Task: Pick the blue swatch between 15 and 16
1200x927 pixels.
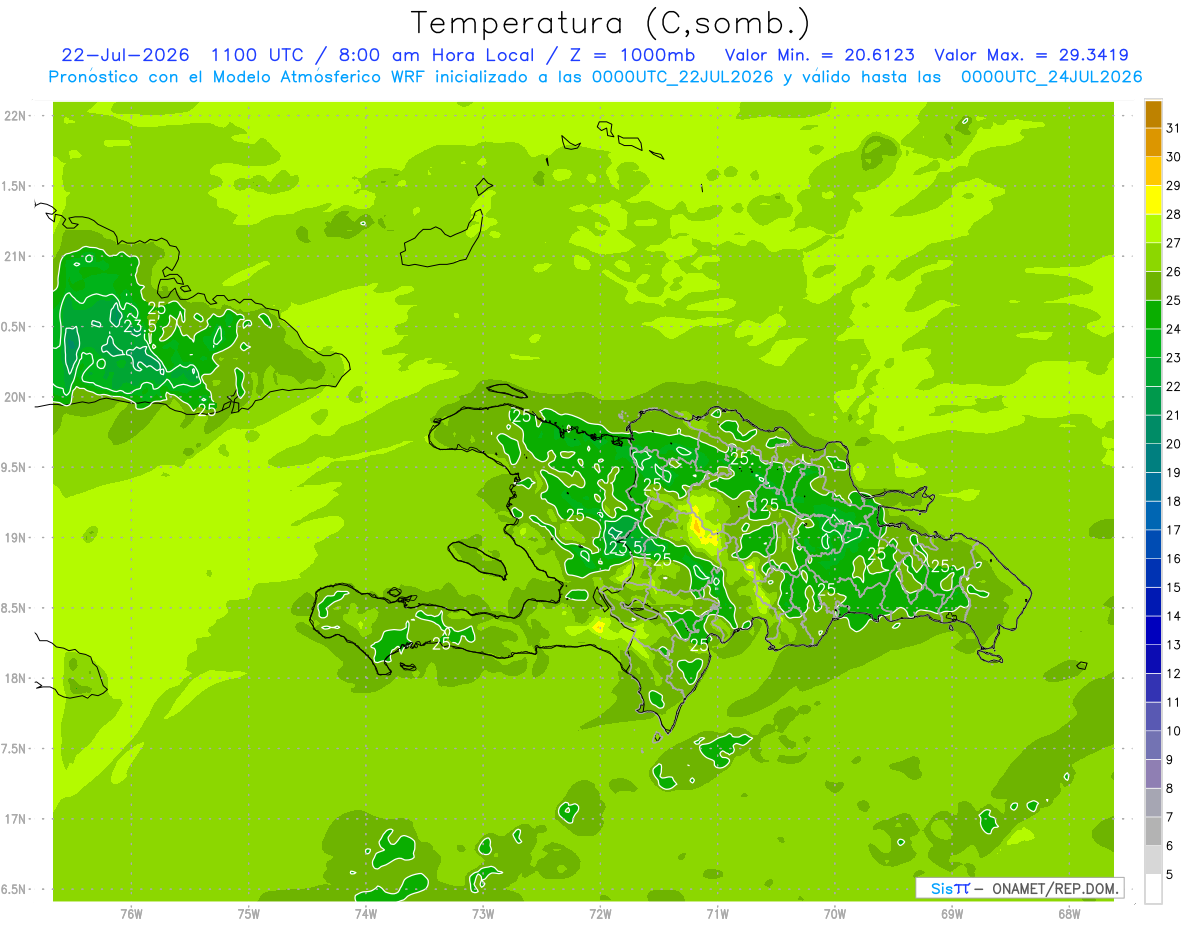Action: (x=1153, y=573)
